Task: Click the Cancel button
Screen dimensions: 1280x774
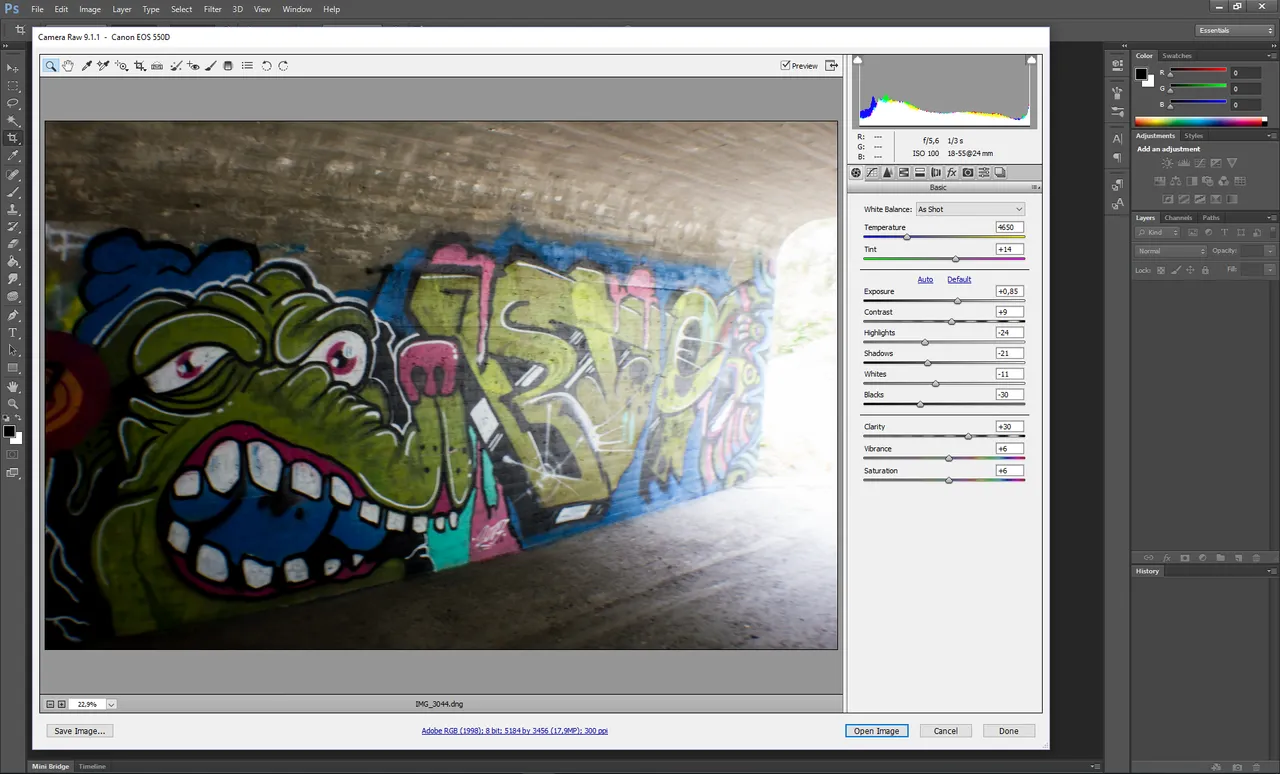Action: click(x=946, y=731)
